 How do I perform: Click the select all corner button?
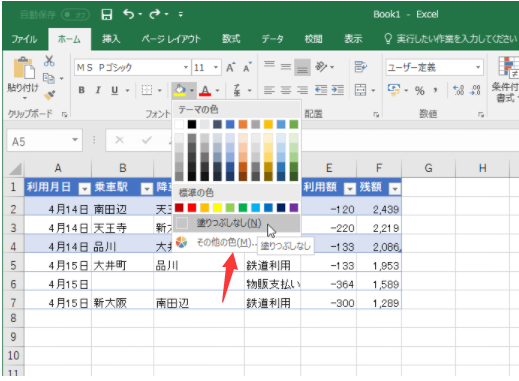tap(15, 169)
